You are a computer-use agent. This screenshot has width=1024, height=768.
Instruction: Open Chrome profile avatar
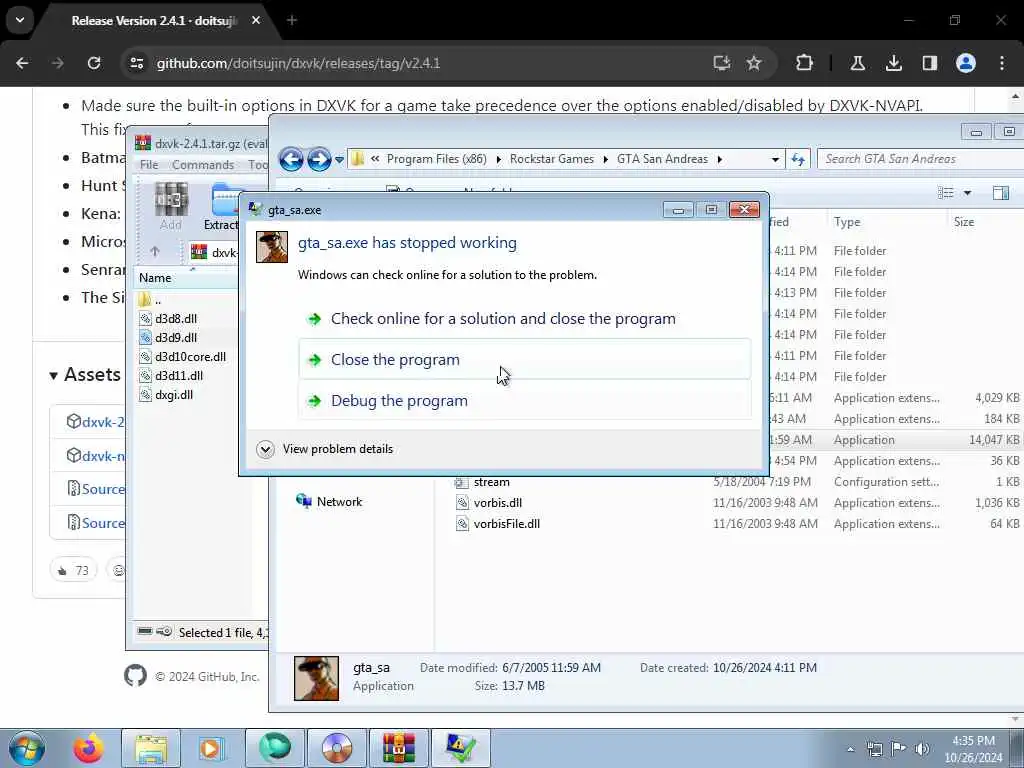point(966,63)
